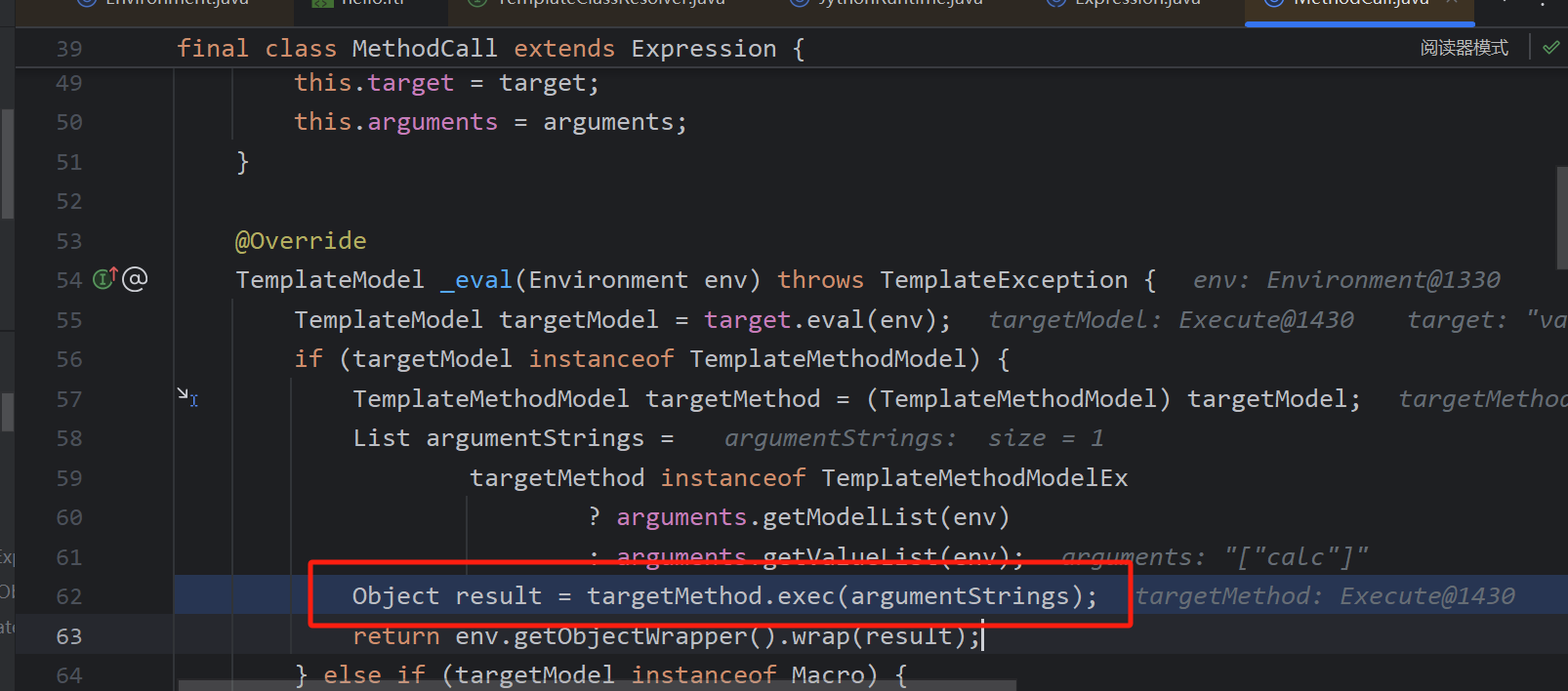Click 'this.arguments' on line 50

coord(396,122)
